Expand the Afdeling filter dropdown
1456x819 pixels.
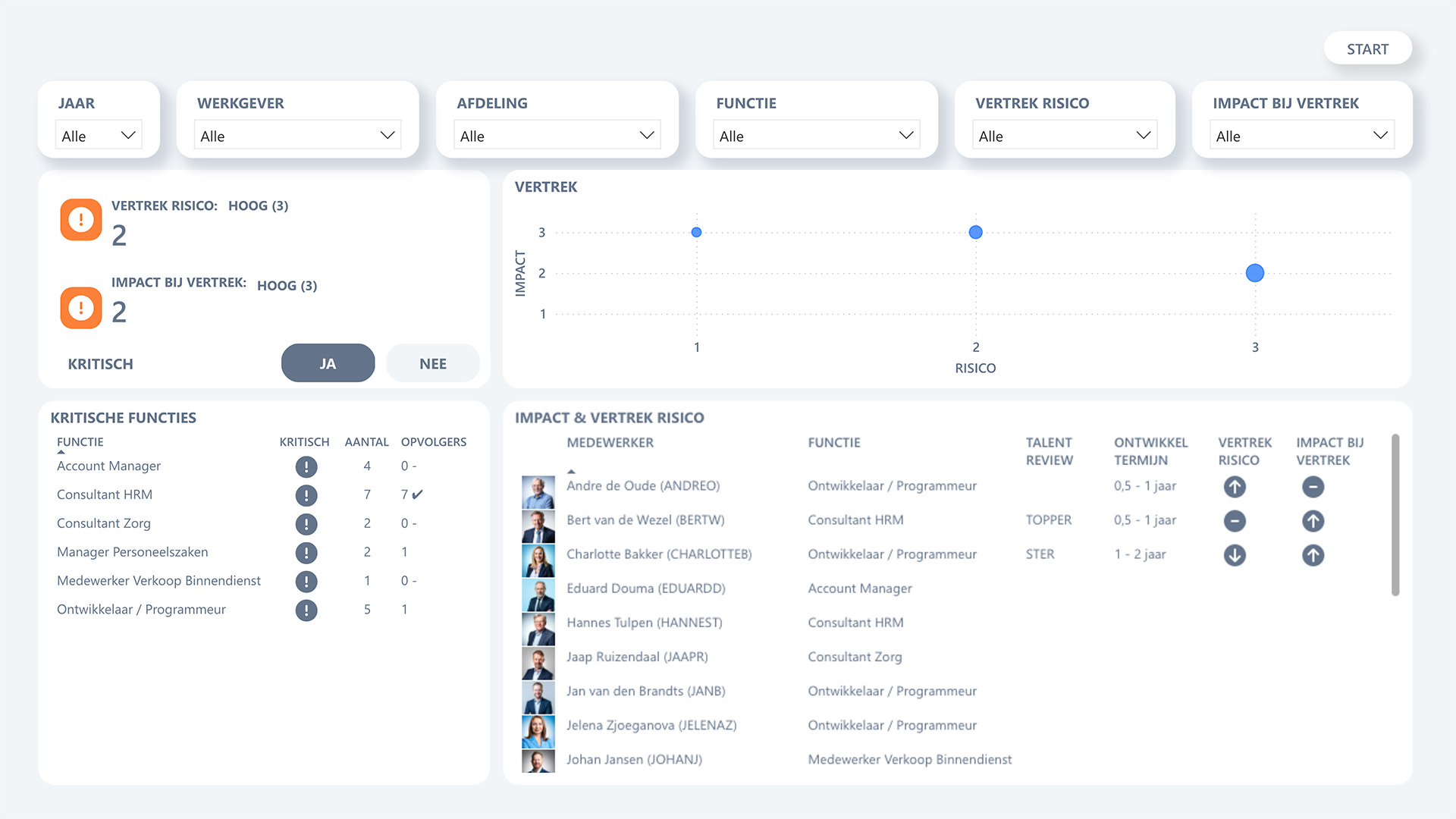[557, 136]
